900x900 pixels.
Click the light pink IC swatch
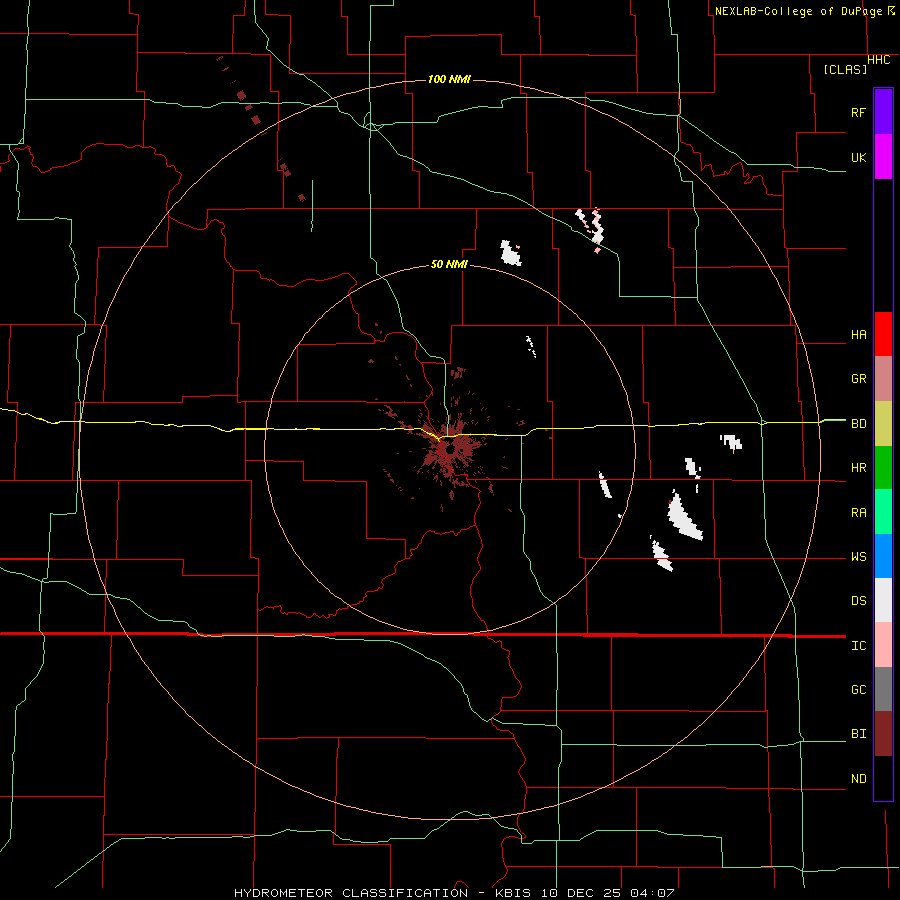pos(883,645)
